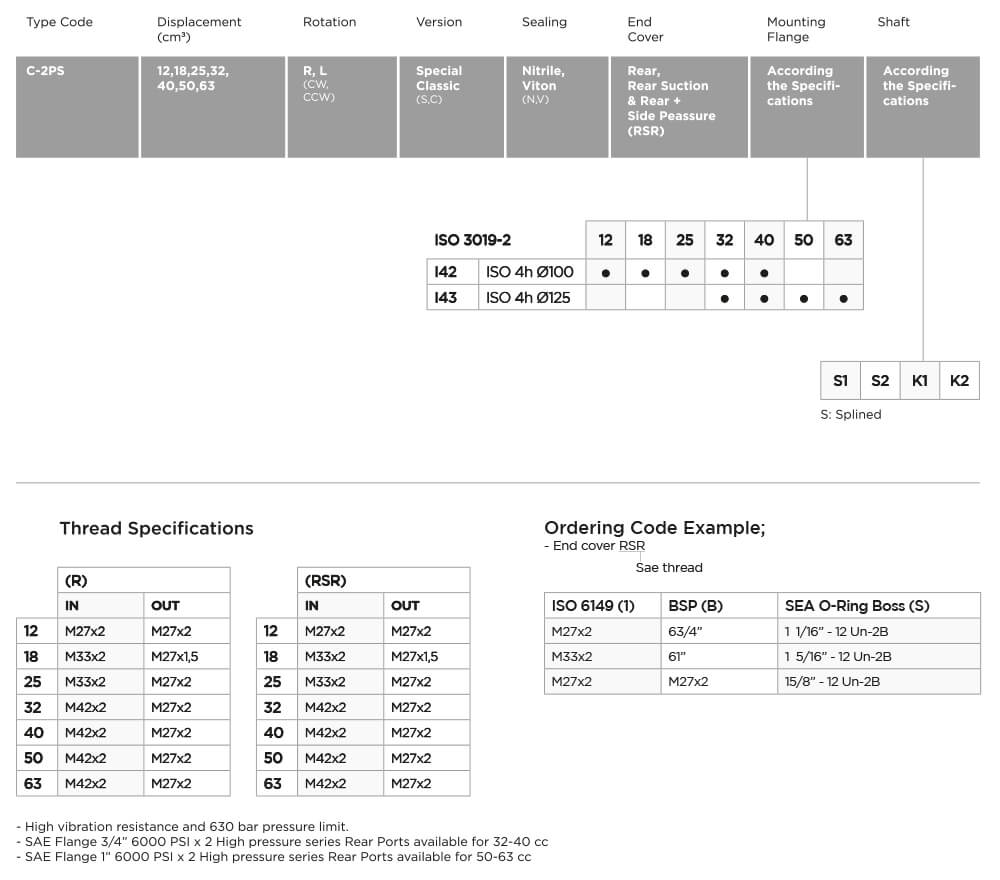Select the S1 shaft option
This screenshot has width=1000, height=880.
[x=841, y=381]
